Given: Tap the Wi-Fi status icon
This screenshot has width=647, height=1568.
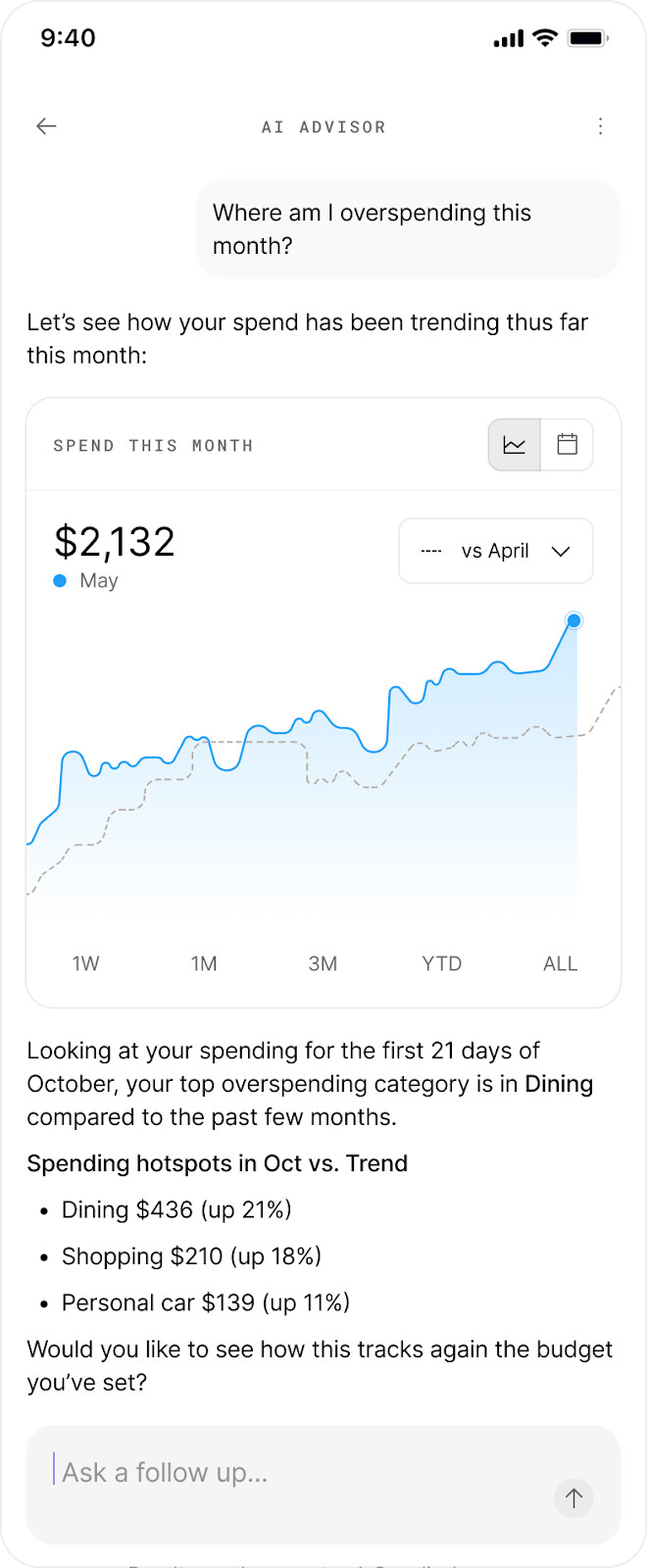Looking at the screenshot, I should (545, 38).
